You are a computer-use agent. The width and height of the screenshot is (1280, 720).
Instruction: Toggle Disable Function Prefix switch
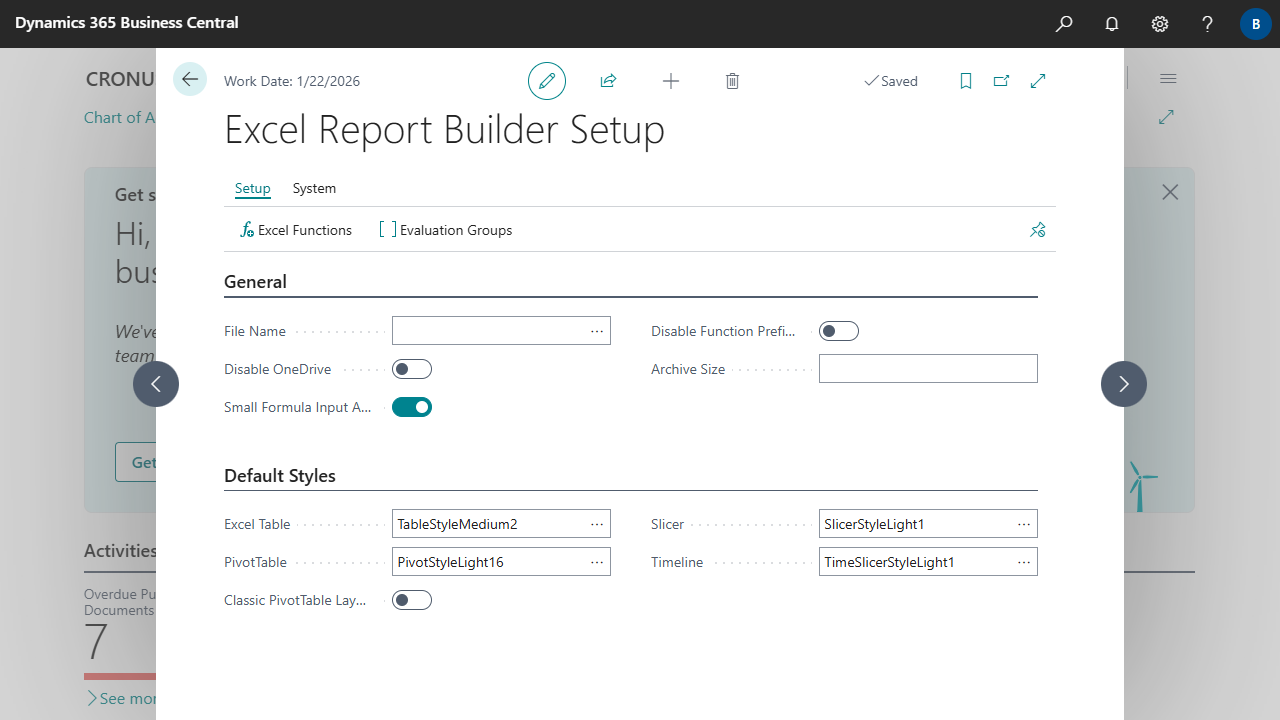coord(839,331)
